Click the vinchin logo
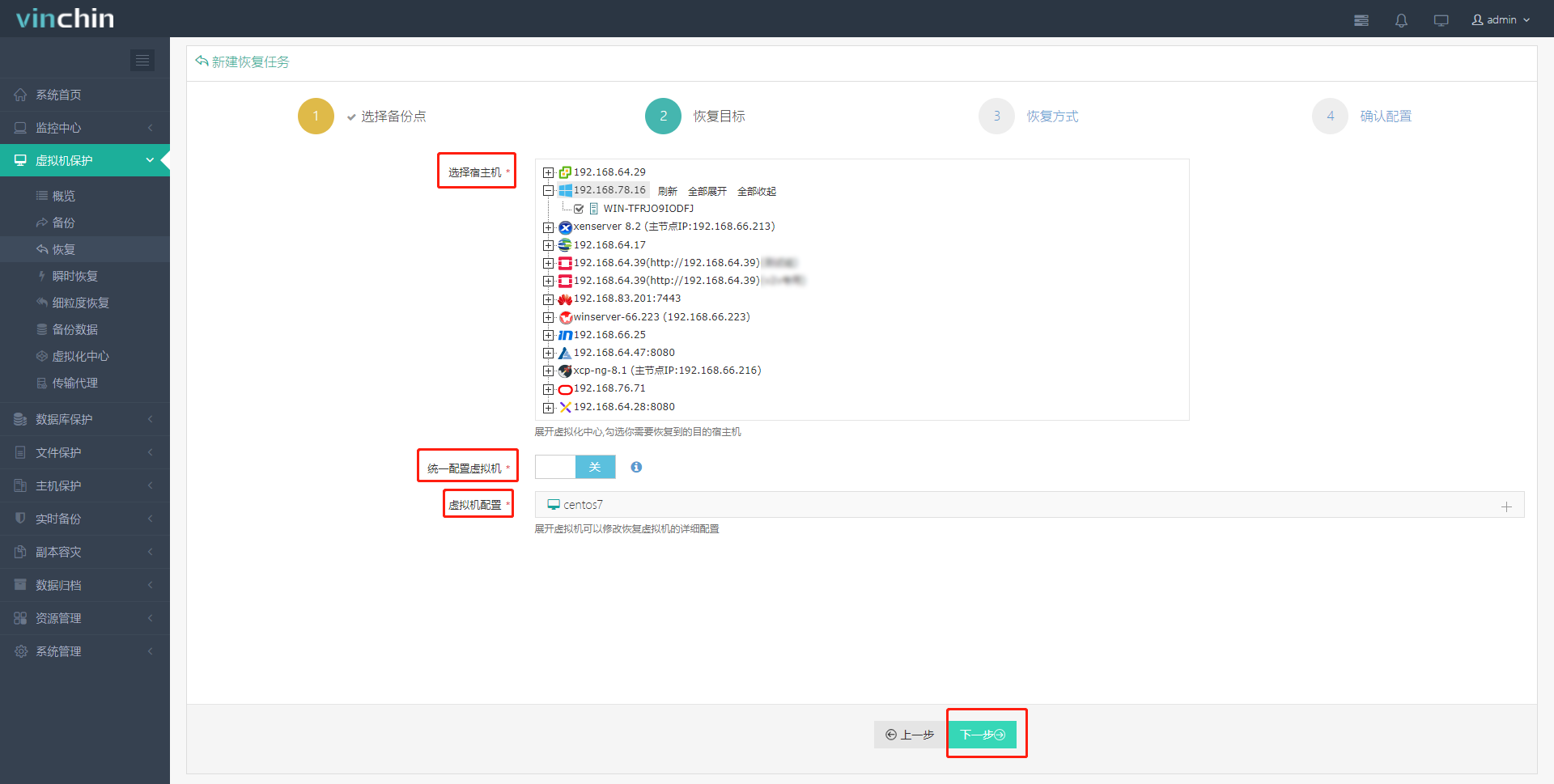Viewport: 1554px width, 784px height. tap(65, 19)
